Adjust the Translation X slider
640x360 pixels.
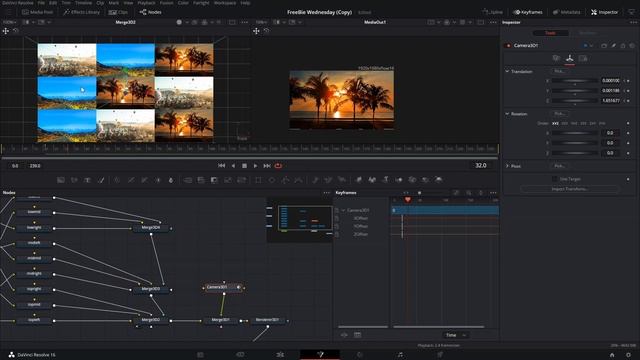[575, 81]
